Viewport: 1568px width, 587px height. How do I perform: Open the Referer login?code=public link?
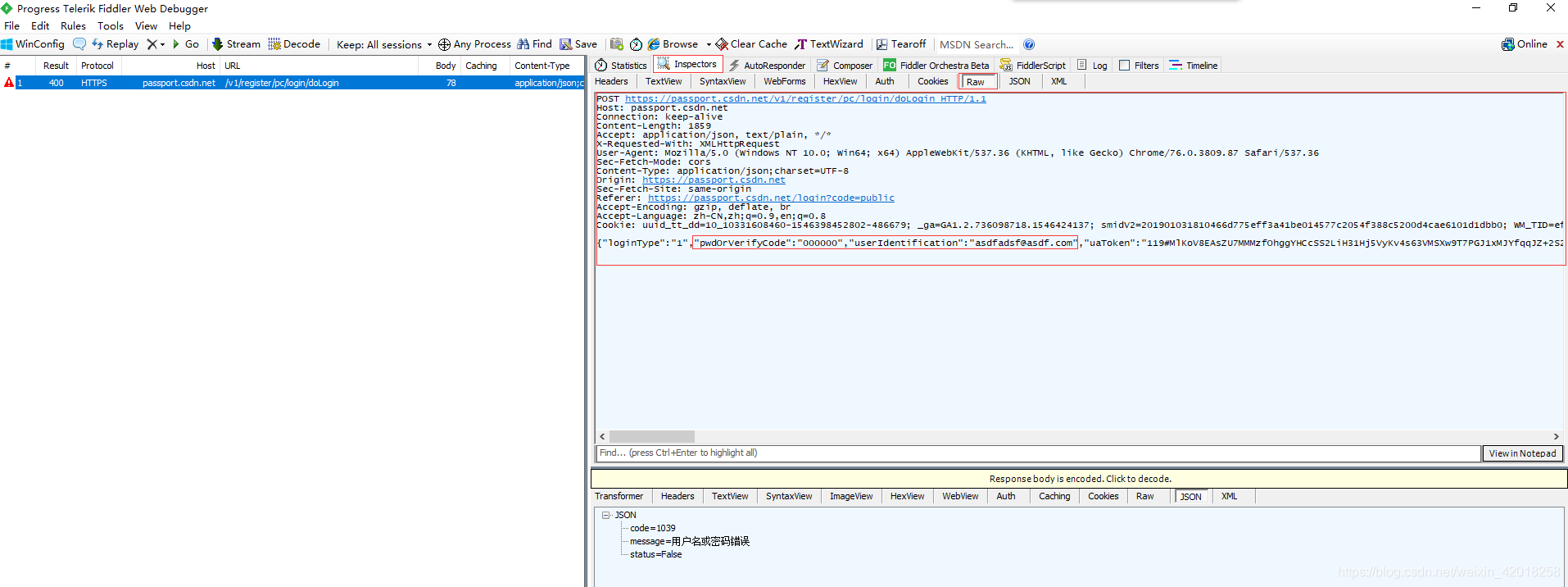pos(771,198)
